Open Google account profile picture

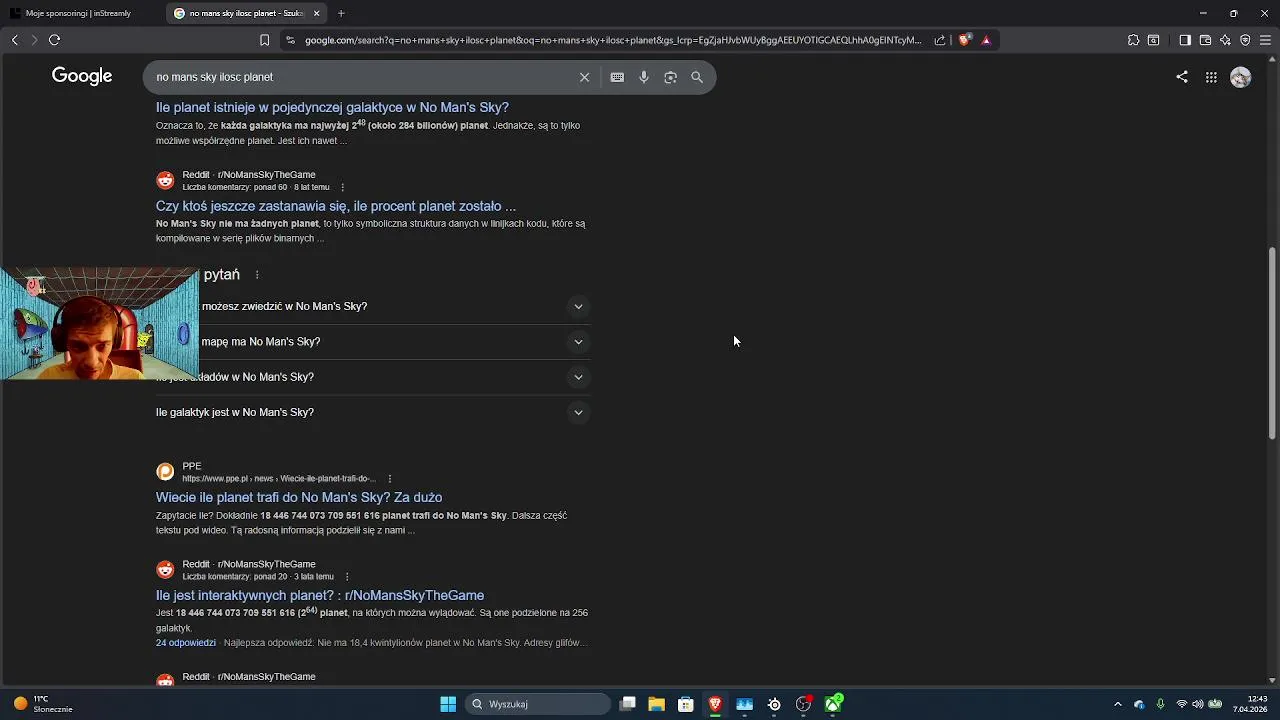1241,77
